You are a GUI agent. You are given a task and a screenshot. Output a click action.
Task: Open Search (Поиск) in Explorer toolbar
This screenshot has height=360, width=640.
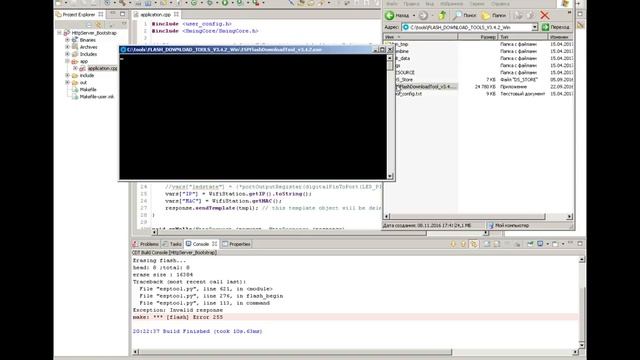[465, 16]
